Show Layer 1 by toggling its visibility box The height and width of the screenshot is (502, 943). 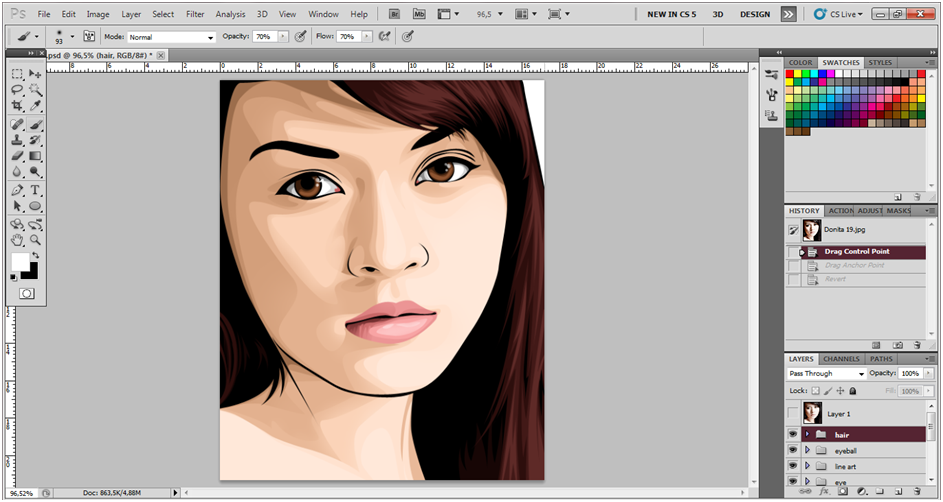tap(793, 413)
